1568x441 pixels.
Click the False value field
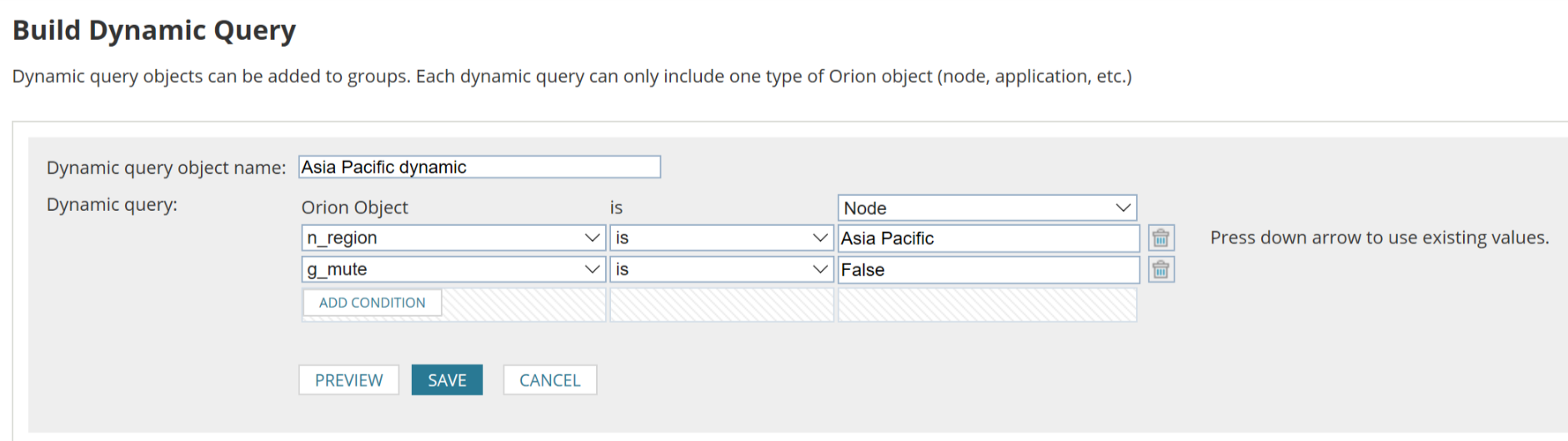coord(988,270)
